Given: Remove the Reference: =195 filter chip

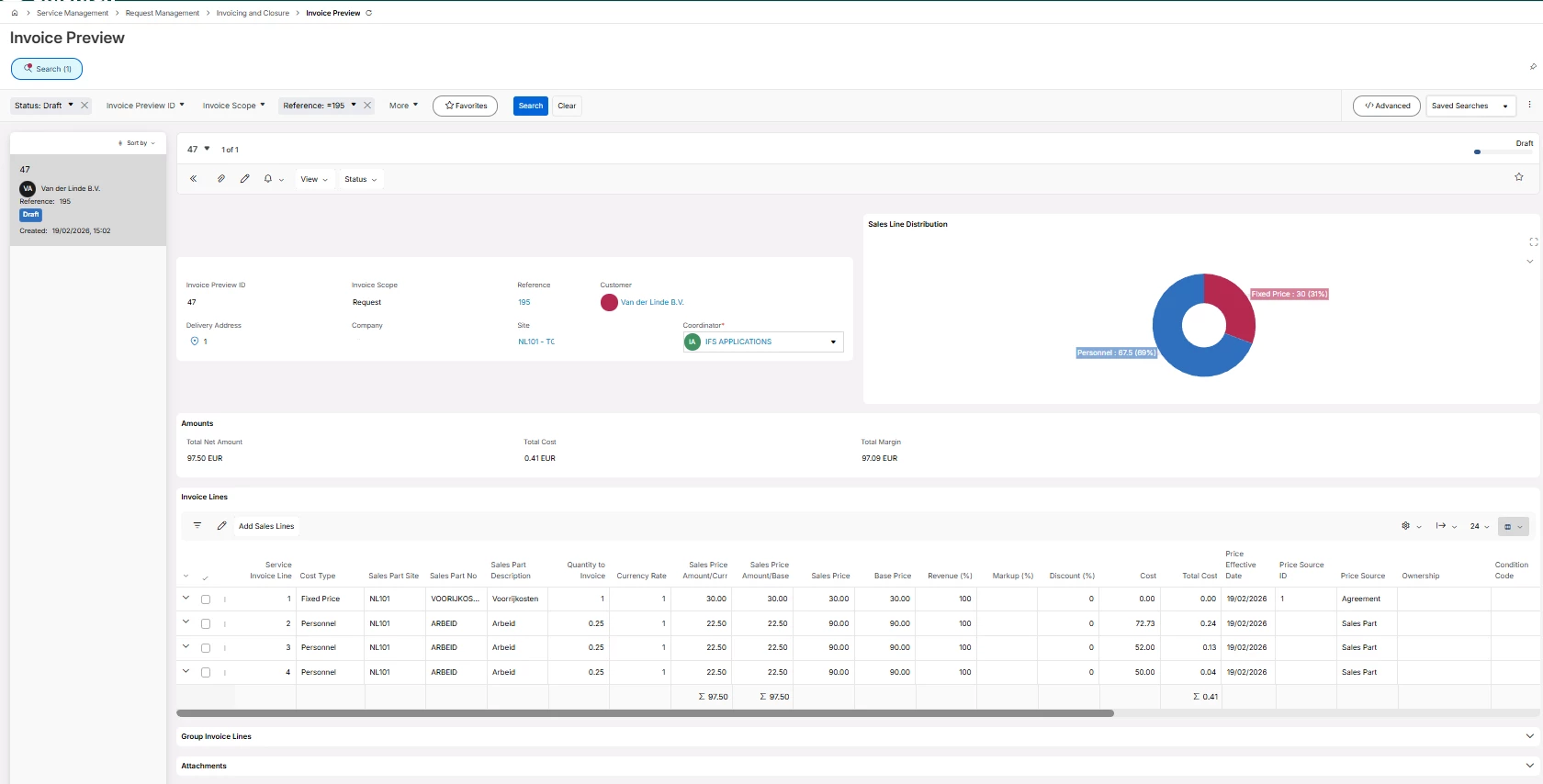Looking at the screenshot, I should coord(367,106).
